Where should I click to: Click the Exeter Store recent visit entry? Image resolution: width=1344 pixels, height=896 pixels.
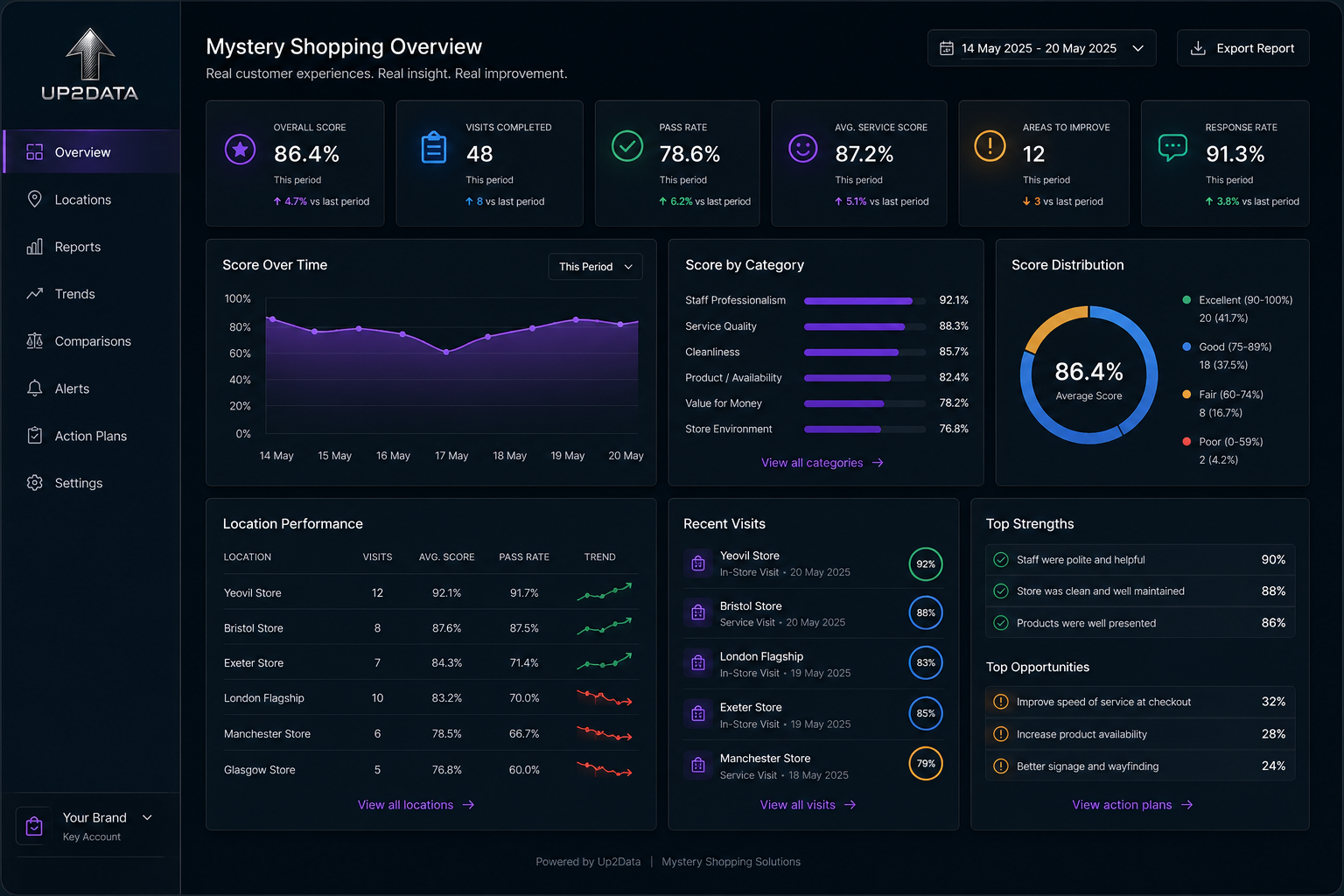813,715
